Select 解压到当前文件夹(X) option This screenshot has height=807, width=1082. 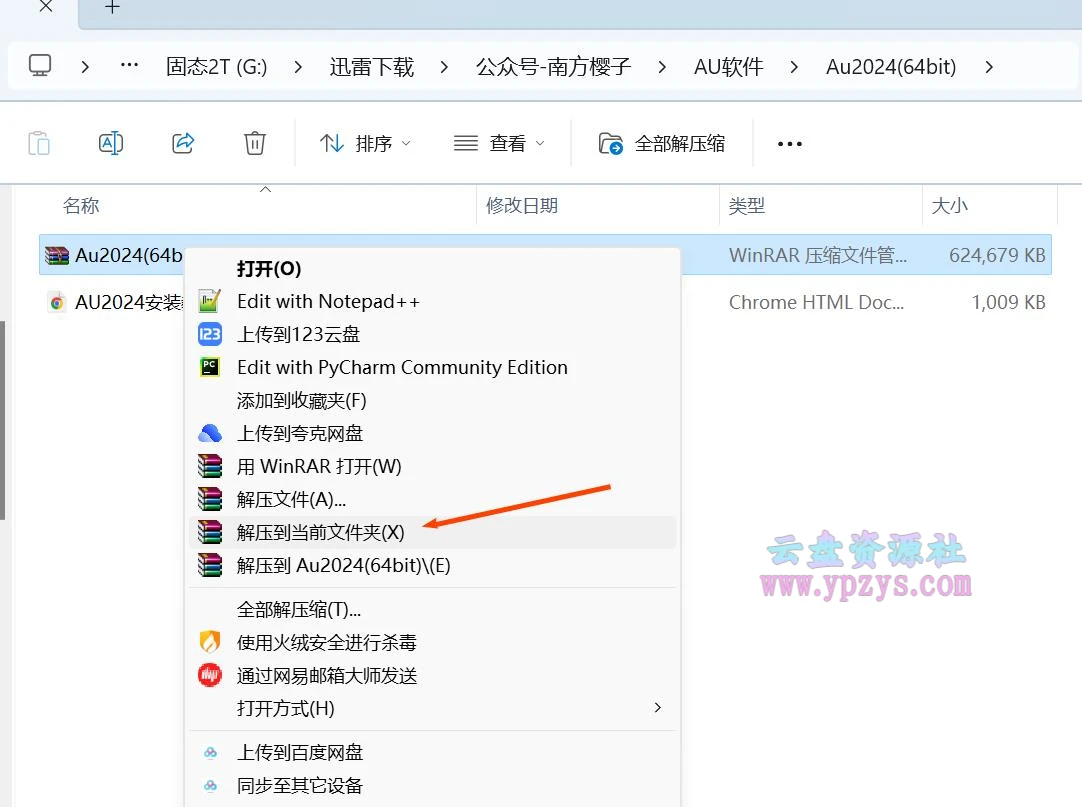(320, 533)
